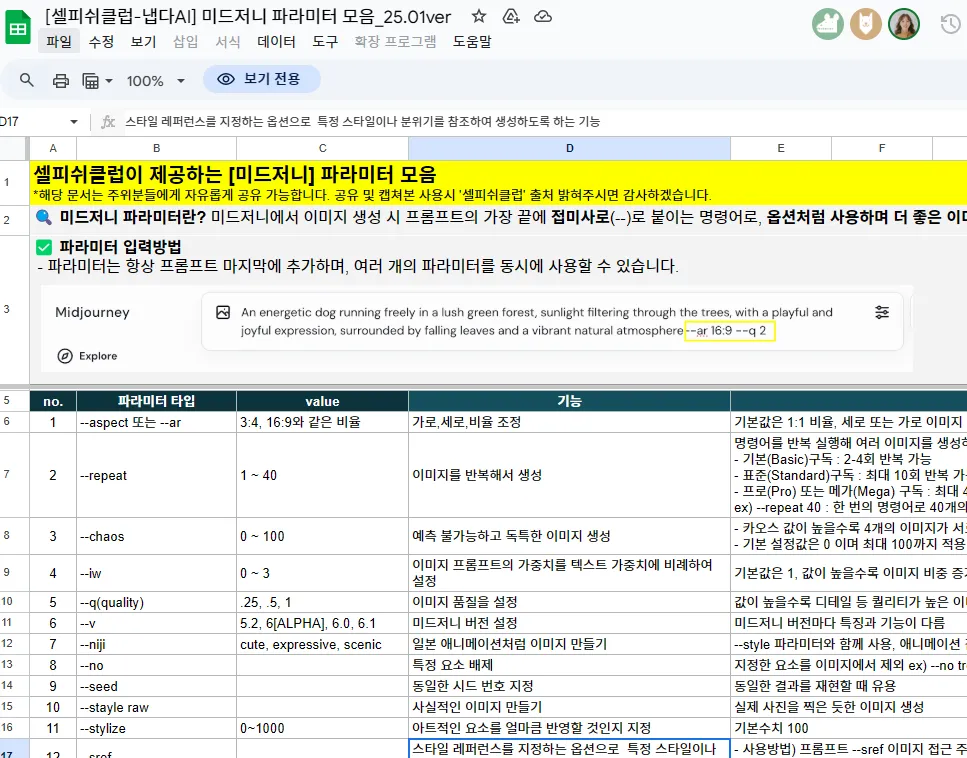The height and width of the screenshot is (758, 967).
Task: Click the woman's profile avatar
Action: [903, 24]
